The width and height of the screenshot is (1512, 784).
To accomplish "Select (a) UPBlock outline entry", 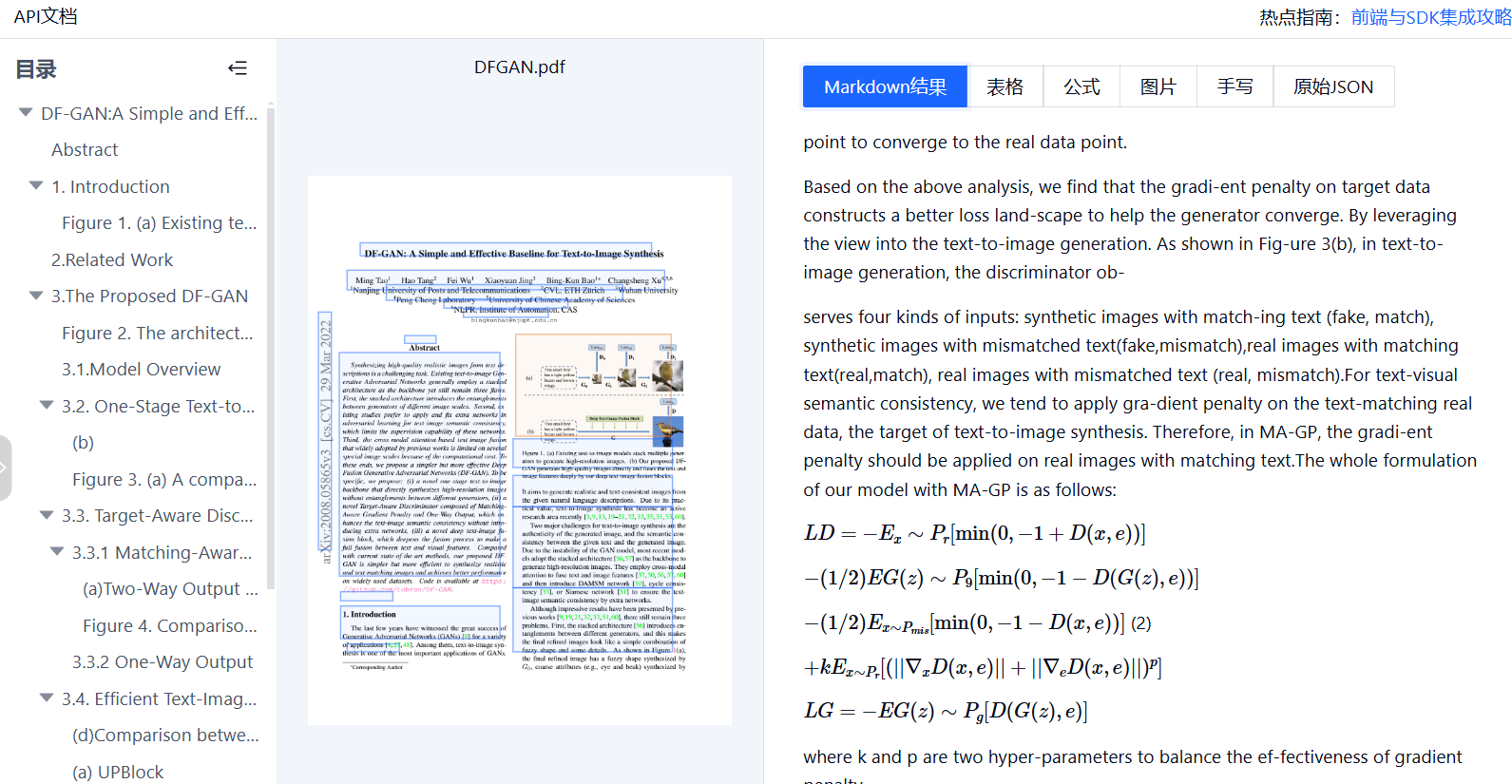I will [x=118, y=772].
